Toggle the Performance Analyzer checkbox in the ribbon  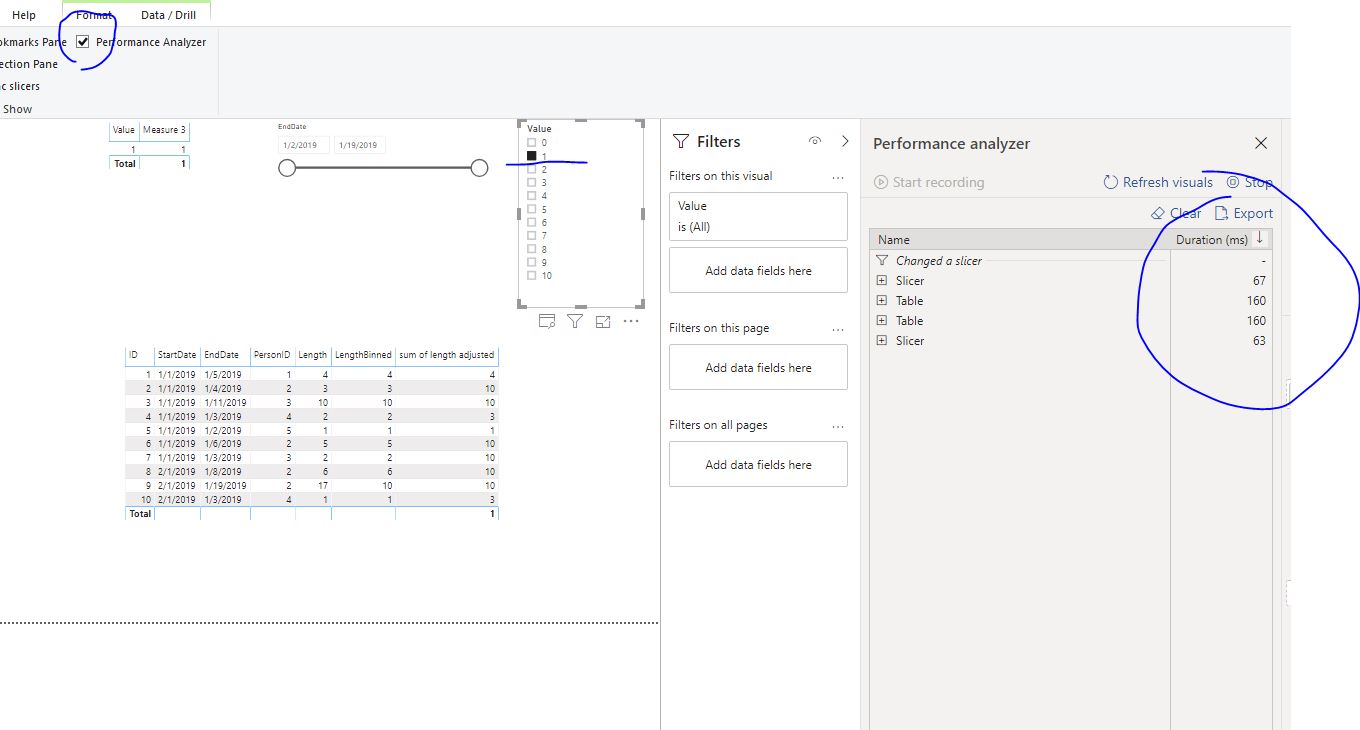click(83, 42)
